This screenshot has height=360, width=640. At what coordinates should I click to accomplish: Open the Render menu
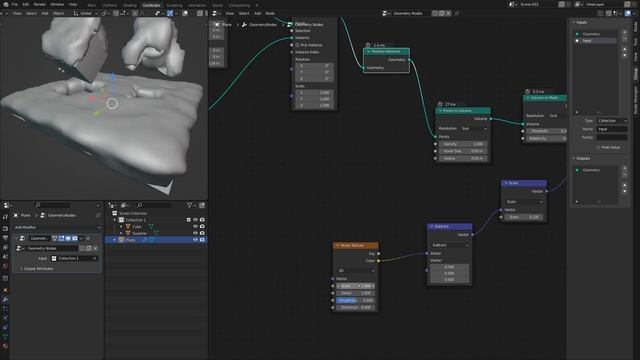click(x=40, y=4)
